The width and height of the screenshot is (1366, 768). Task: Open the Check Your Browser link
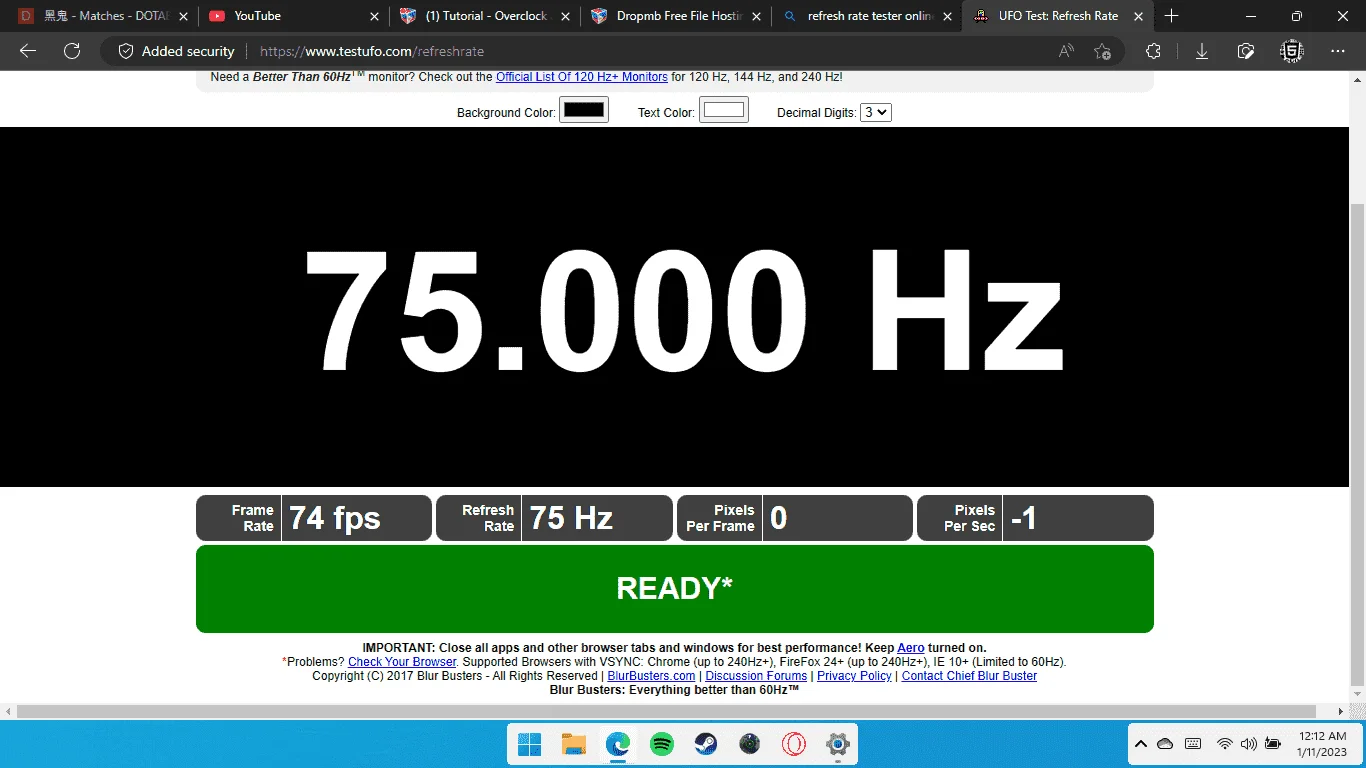[402, 662]
